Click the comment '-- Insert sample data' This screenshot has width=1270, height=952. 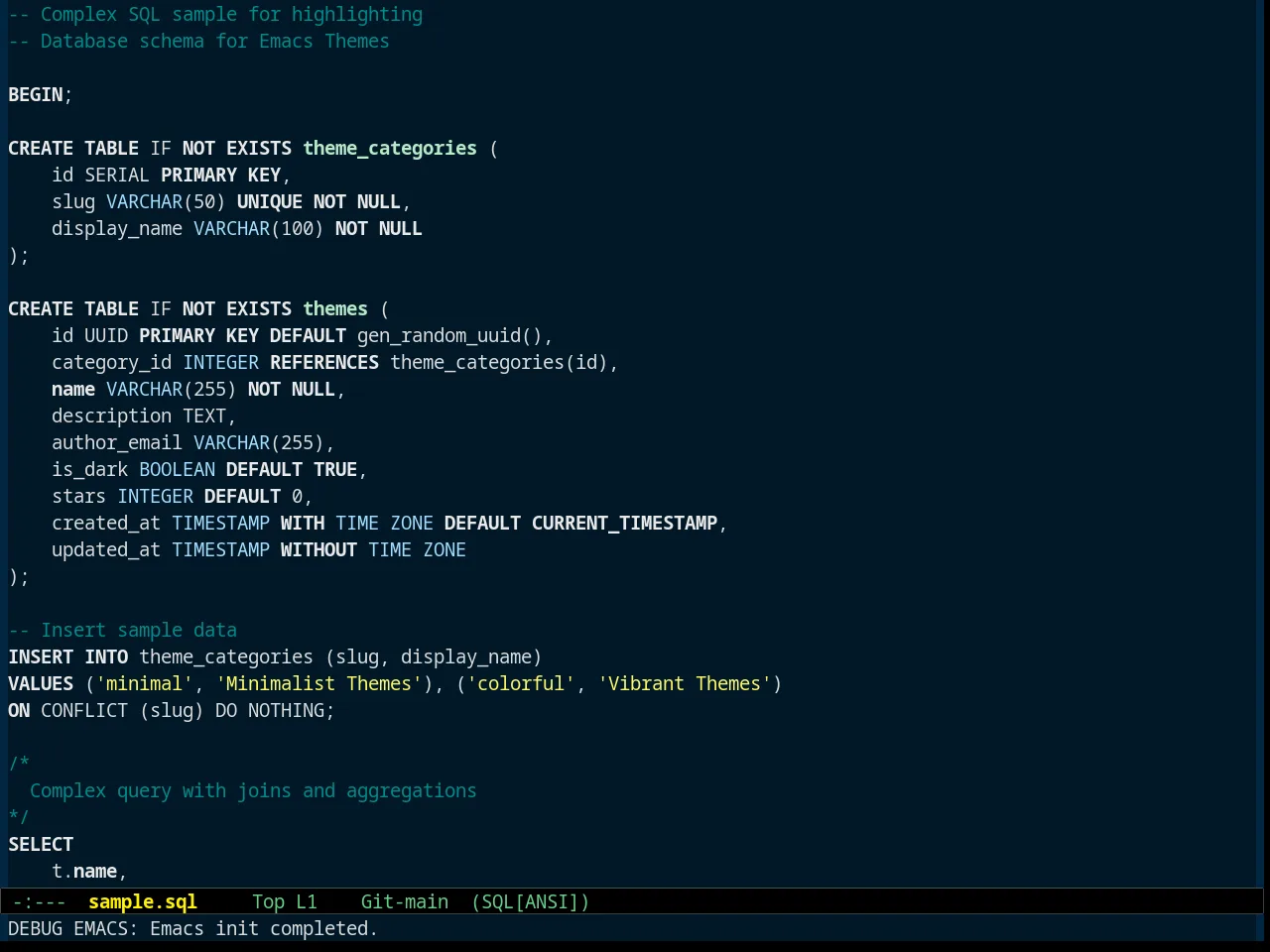click(122, 630)
